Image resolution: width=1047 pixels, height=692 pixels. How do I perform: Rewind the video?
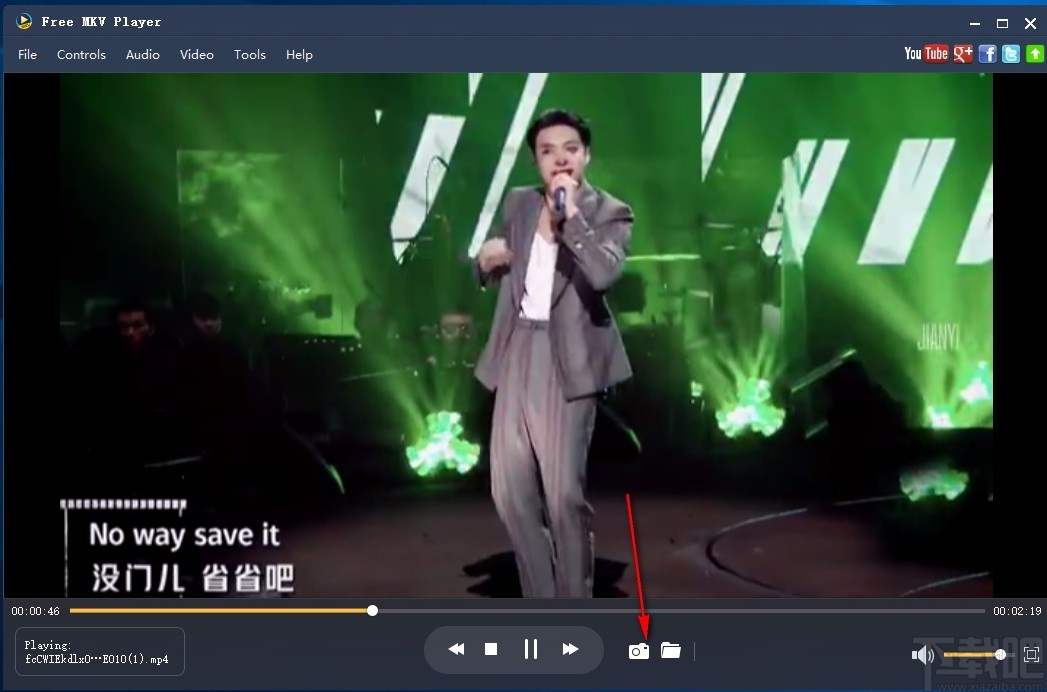(x=456, y=649)
